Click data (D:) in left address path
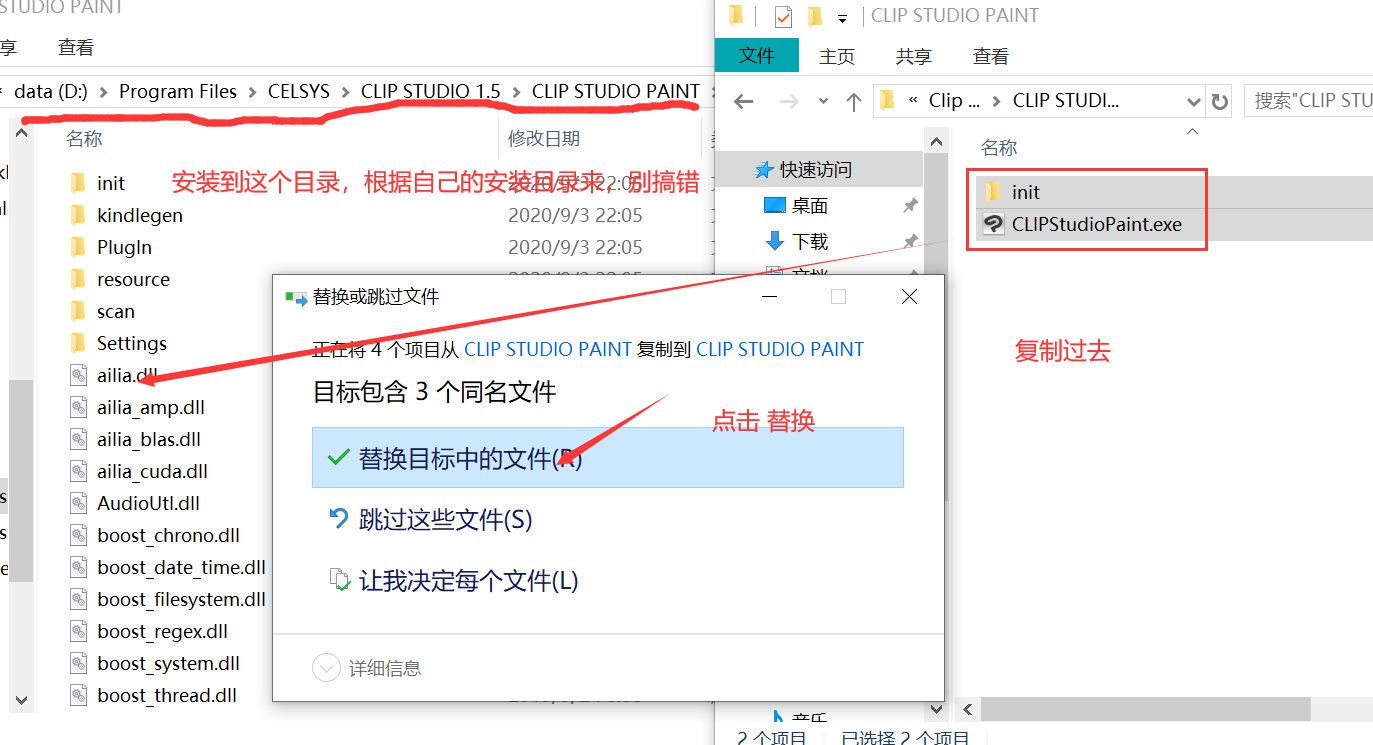This screenshot has height=745, width=1373. [51, 91]
